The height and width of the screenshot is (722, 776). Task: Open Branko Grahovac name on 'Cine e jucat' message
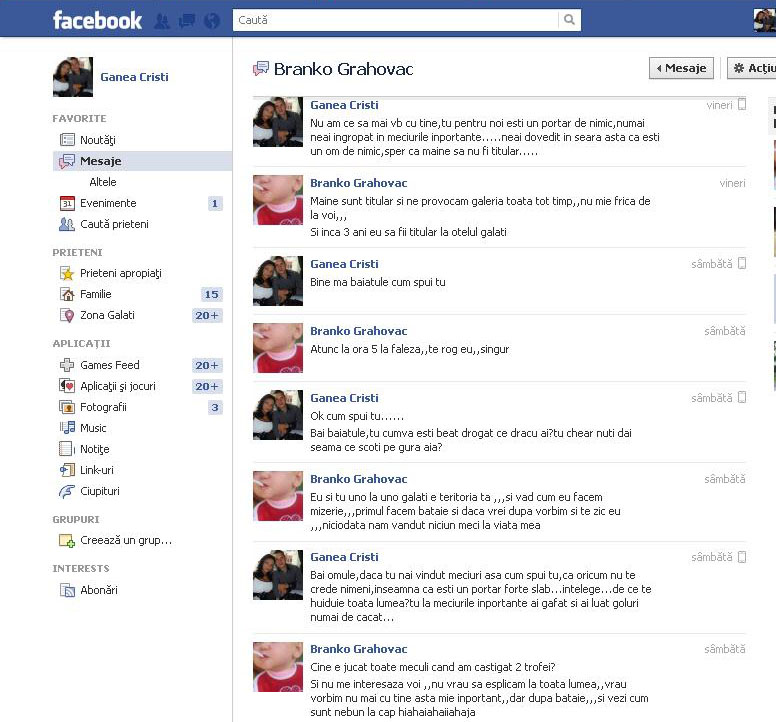tap(359, 649)
